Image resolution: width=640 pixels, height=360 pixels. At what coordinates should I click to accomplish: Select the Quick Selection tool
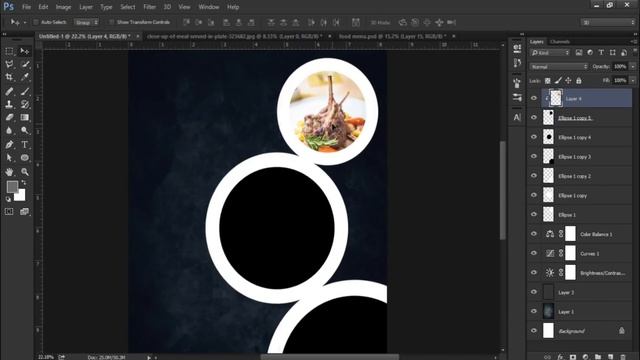(x=24, y=64)
